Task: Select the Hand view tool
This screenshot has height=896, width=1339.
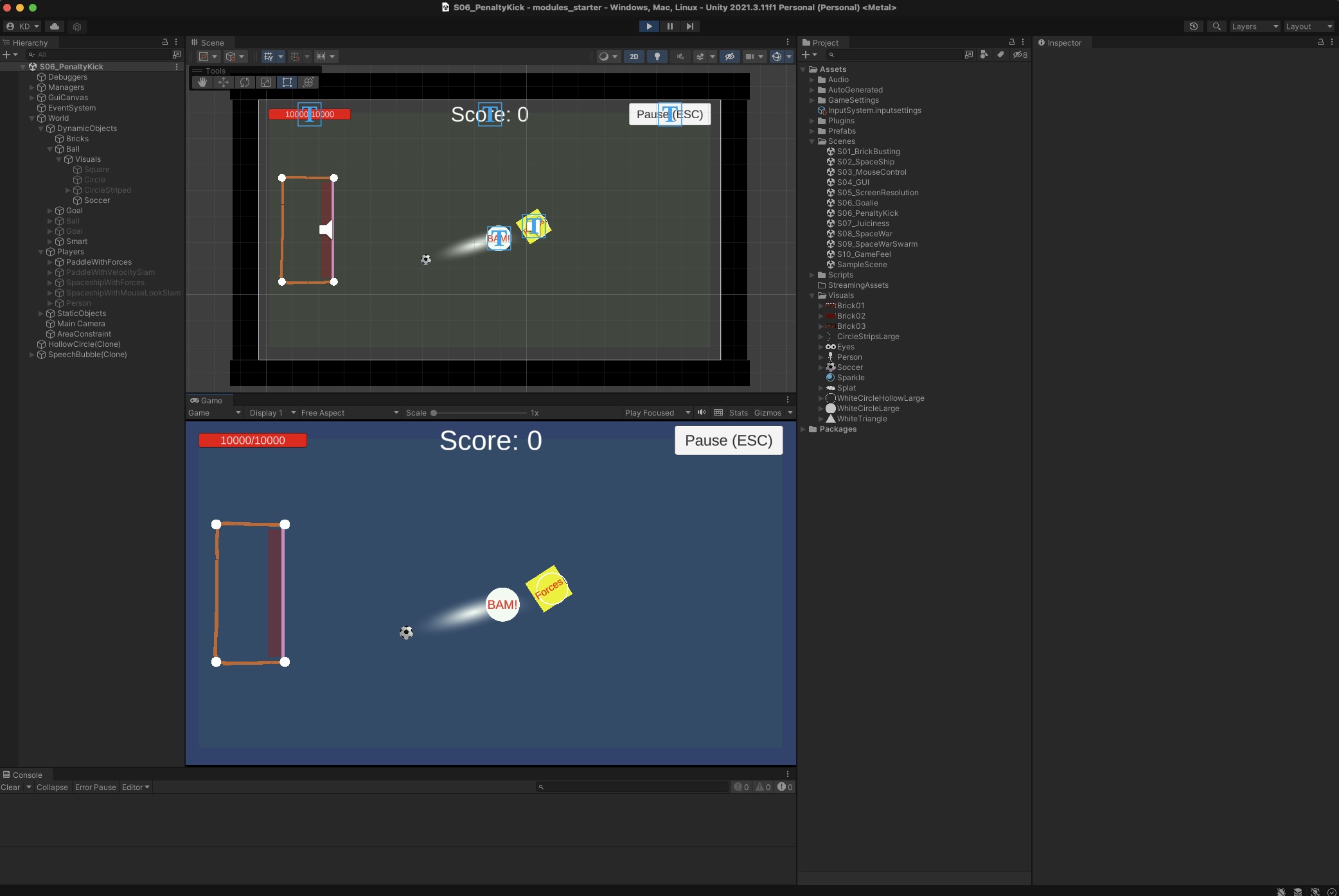Action: coord(202,82)
